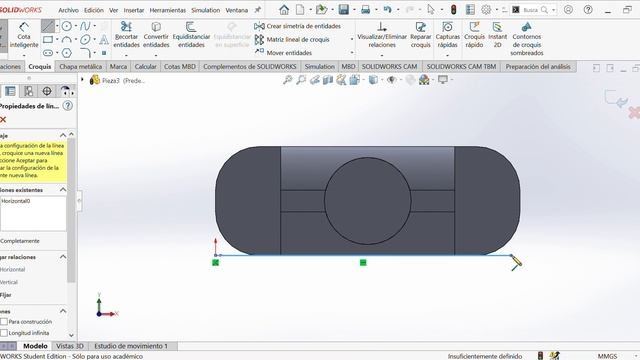Viewport: 640px width, 360px height.
Task: Open the Archivo menu
Action: [68, 10]
